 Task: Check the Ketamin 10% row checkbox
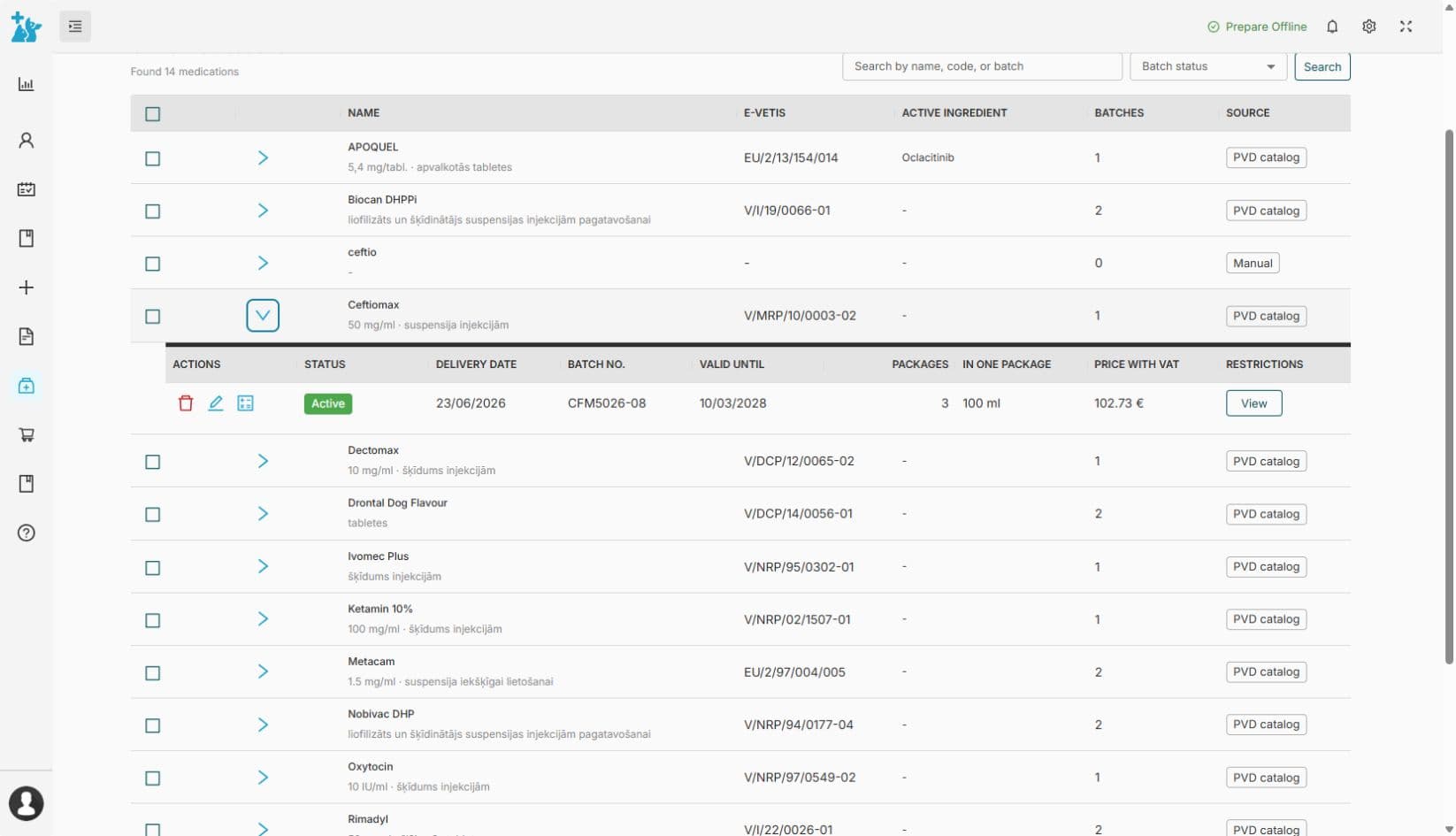[153, 620]
